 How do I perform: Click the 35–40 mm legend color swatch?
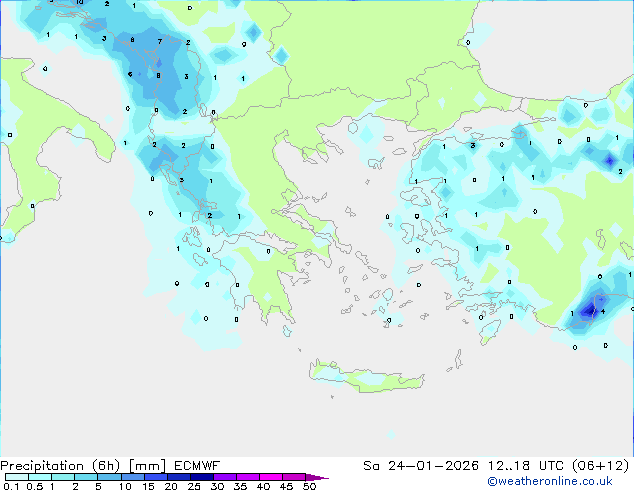(248, 477)
